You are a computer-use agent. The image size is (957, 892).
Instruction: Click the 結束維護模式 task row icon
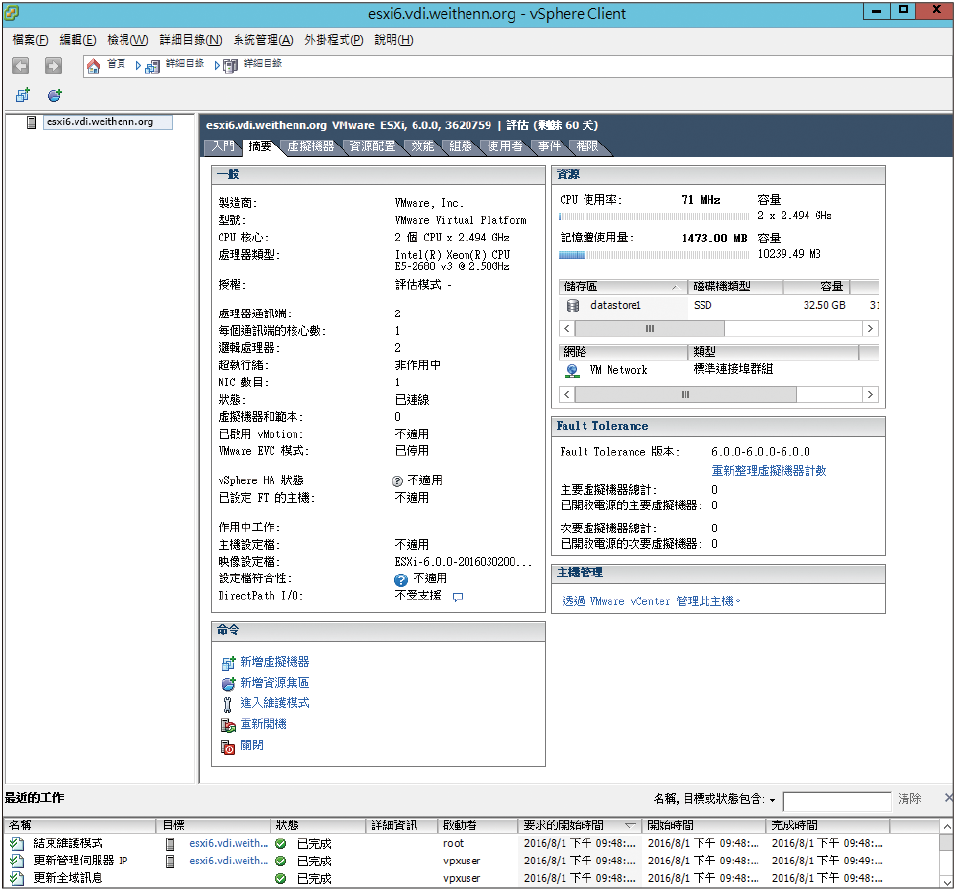[17, 844]
